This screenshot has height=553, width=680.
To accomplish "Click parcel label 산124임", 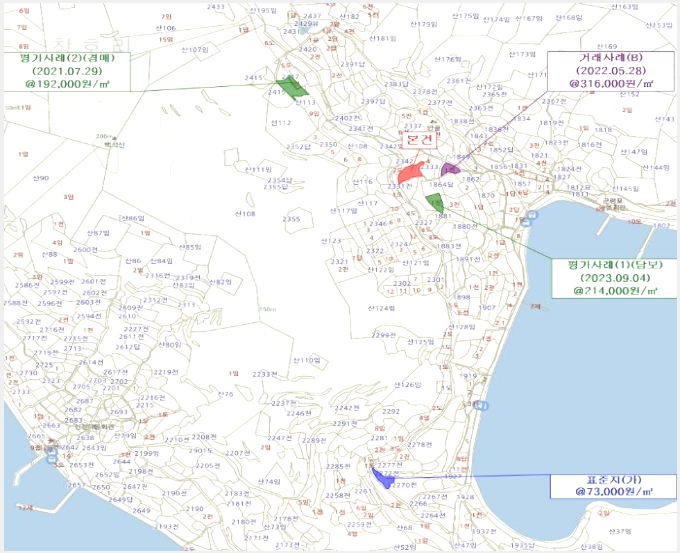I will click(382, 308).
